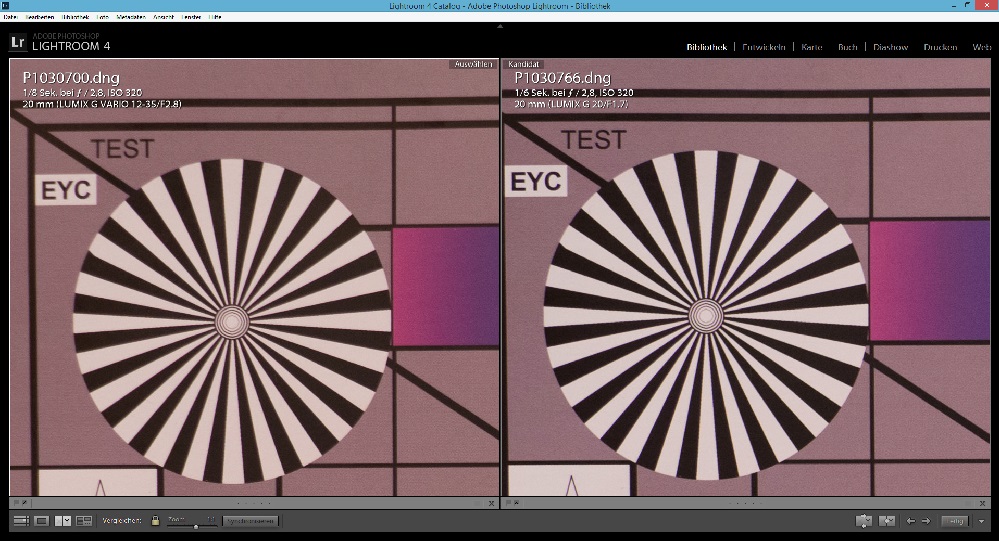The height and width of the screenshot is (541, 999).
Task: Click the Make Select icon
Action: (x=886, y=521)
